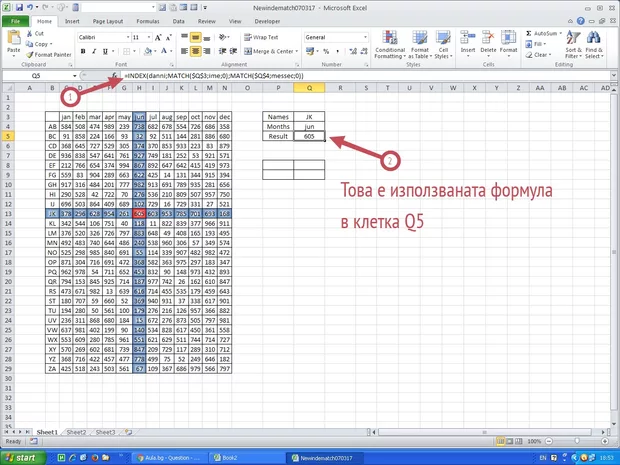The width and height of the screenshot is (620, 465).
Task: Decrease font size with the shrink font icon
Action: [x=168, y=38]
